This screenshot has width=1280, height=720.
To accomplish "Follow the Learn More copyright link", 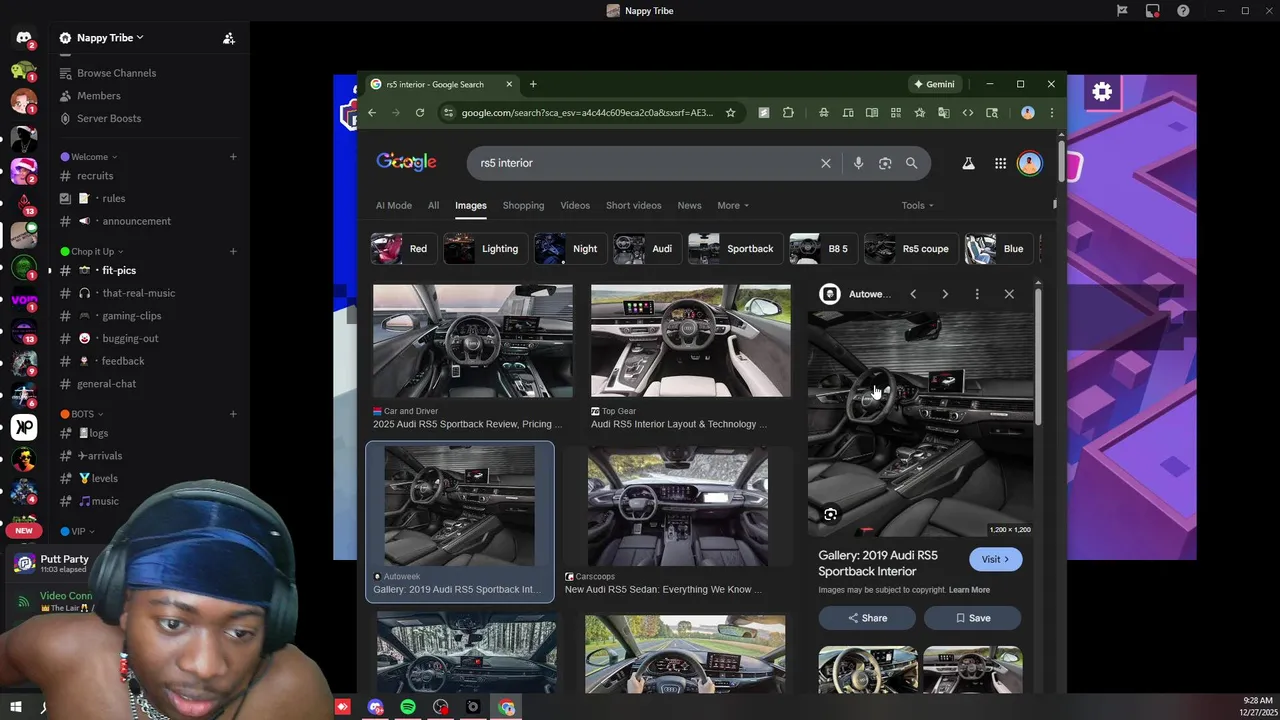I will point(969,590).
